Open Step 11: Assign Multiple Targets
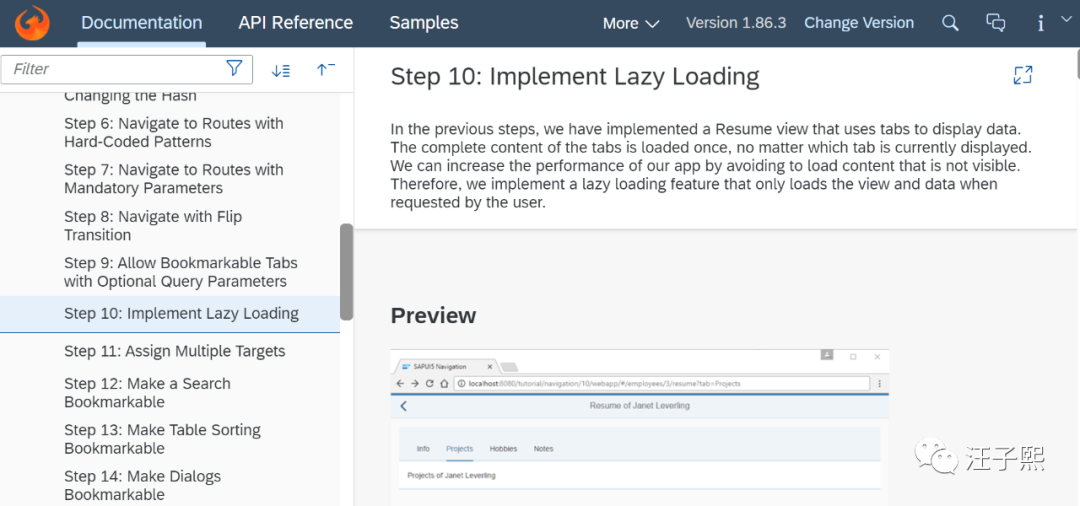Image resolution: width=1080 pixels, height=506 pixels. click(x=175, y=351)
